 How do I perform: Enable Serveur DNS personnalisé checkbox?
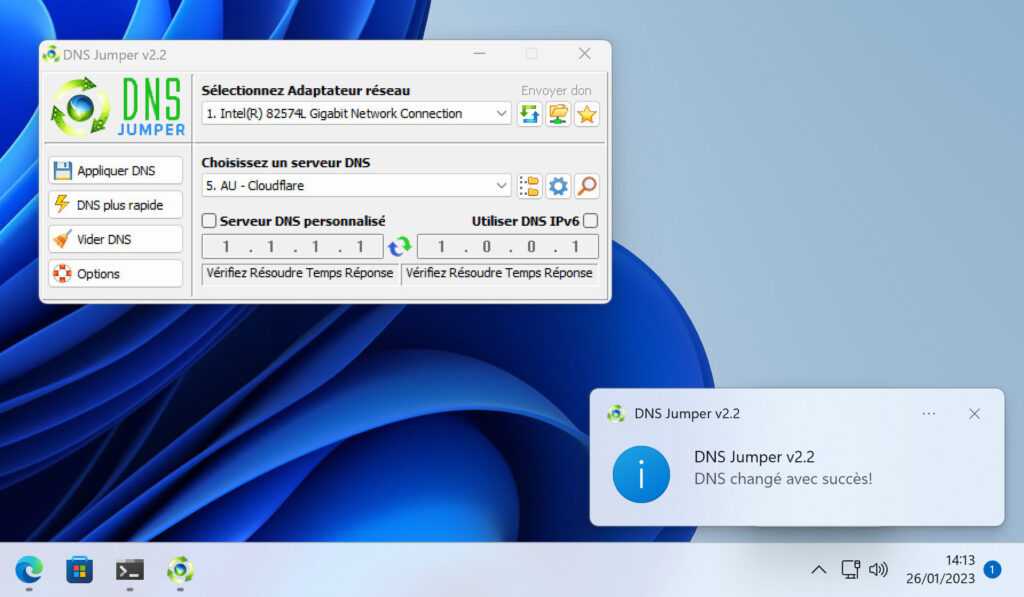click(209, 221)
